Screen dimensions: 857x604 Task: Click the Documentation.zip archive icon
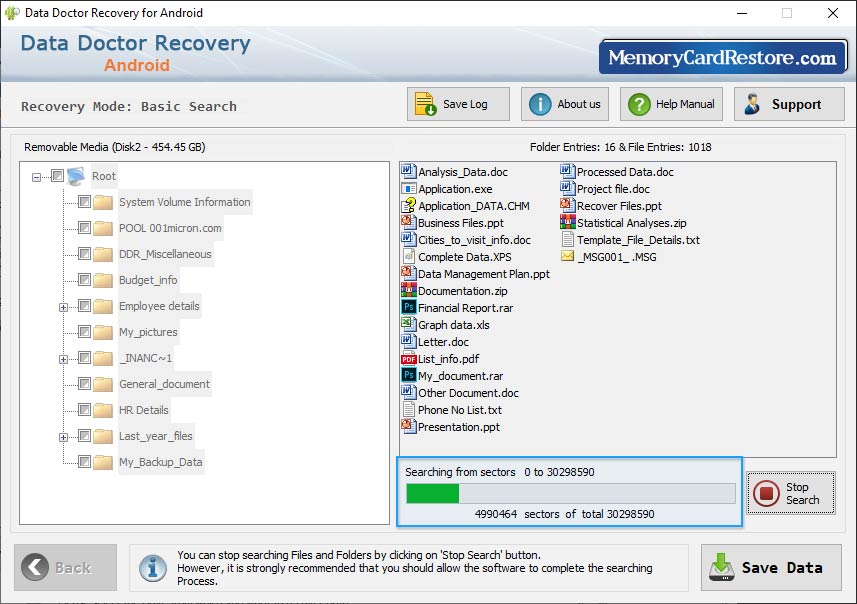[408, 290]
